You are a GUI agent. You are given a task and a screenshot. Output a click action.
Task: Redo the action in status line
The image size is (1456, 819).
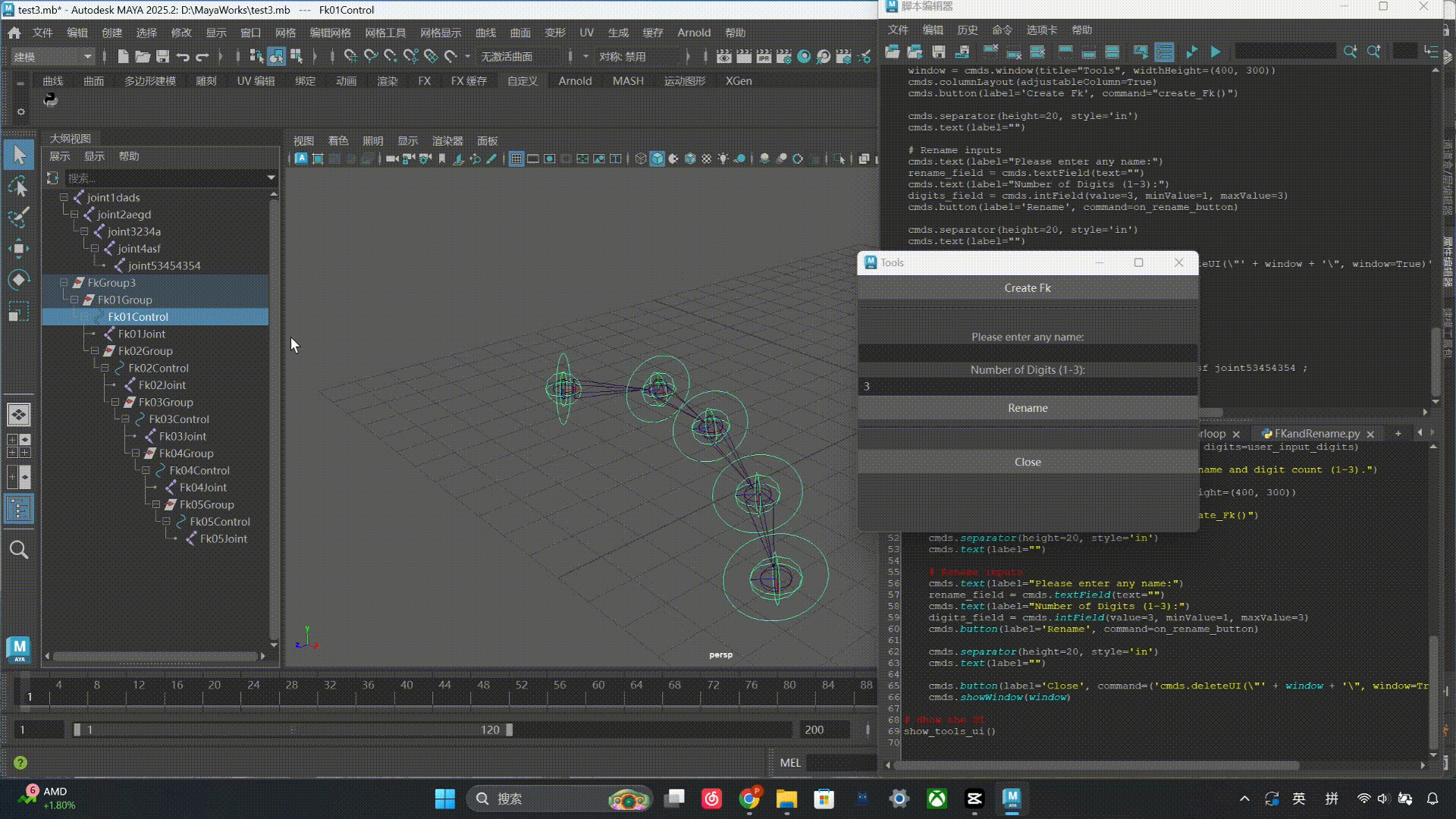click(x=202, y=56)
